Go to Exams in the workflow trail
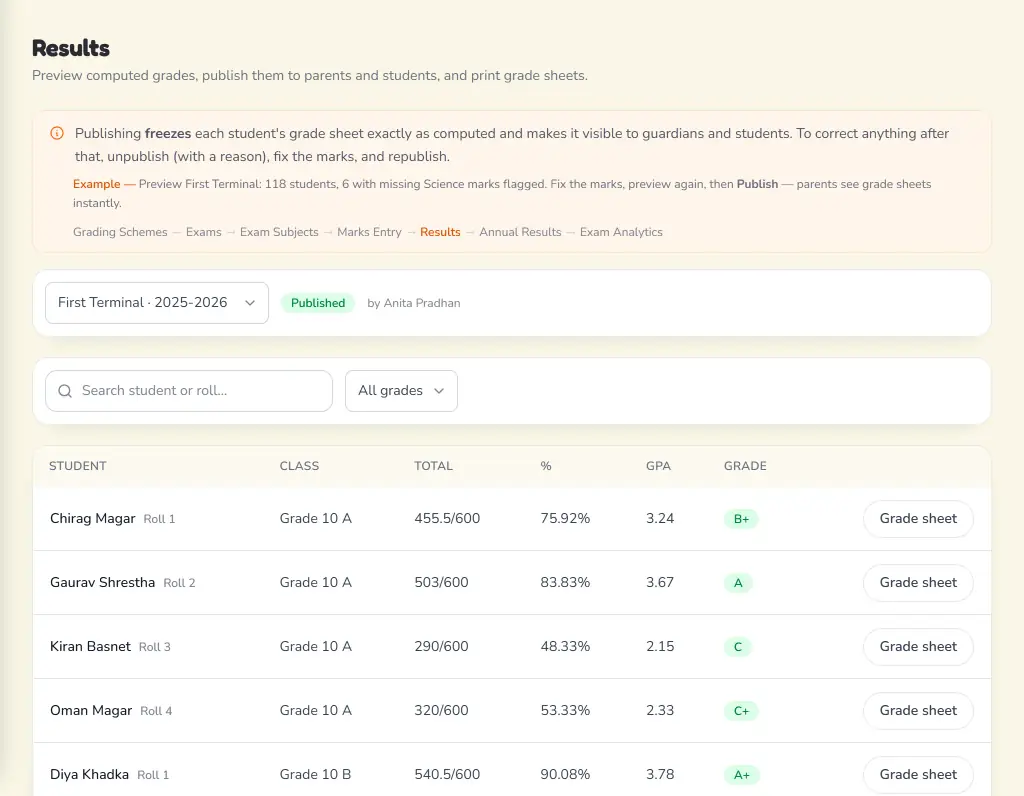The image size is (1024, 796). pos(204,232)
